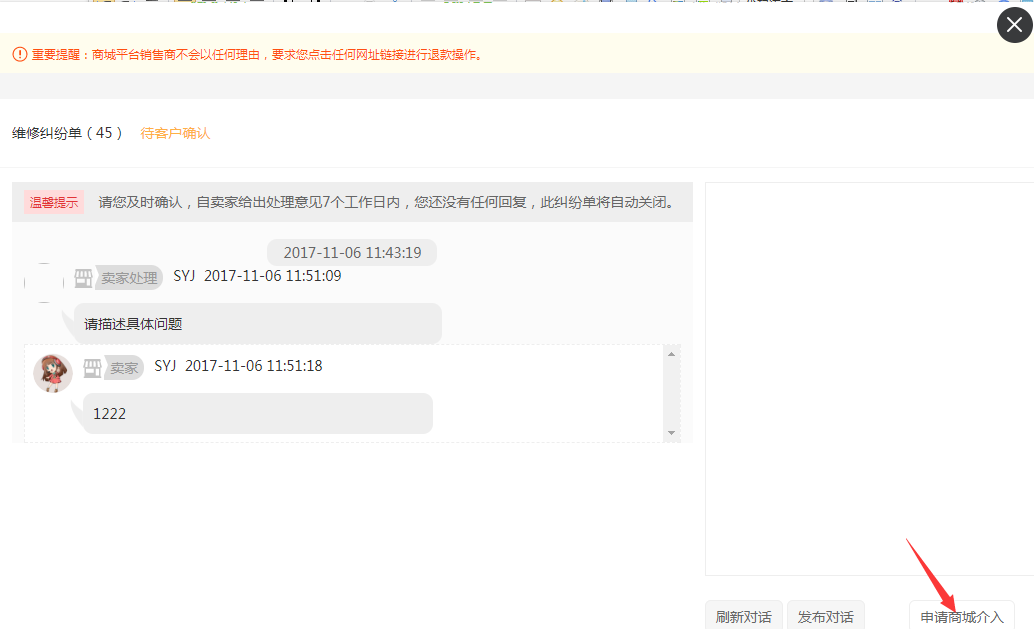Click the 卖家 role tag by SYJ
This screenshot has height=629, width=1034.
coord(124,368)
